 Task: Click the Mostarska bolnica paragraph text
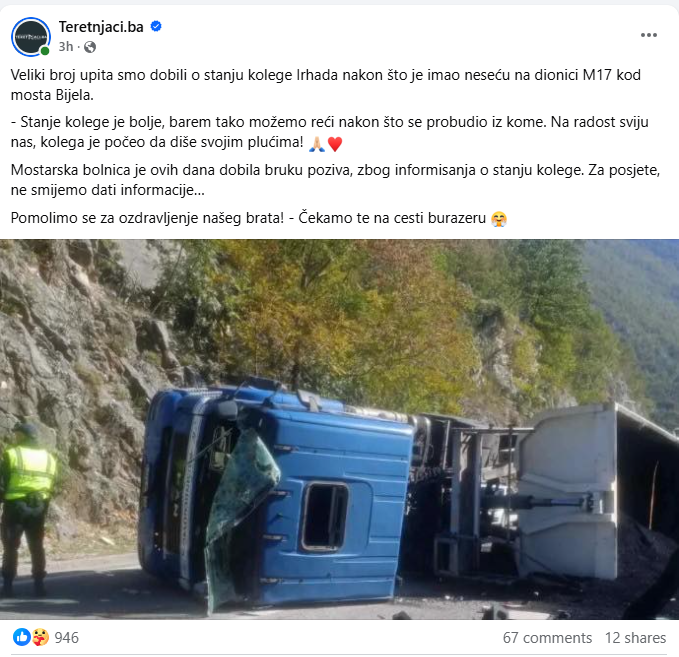[x=335, y=180]
